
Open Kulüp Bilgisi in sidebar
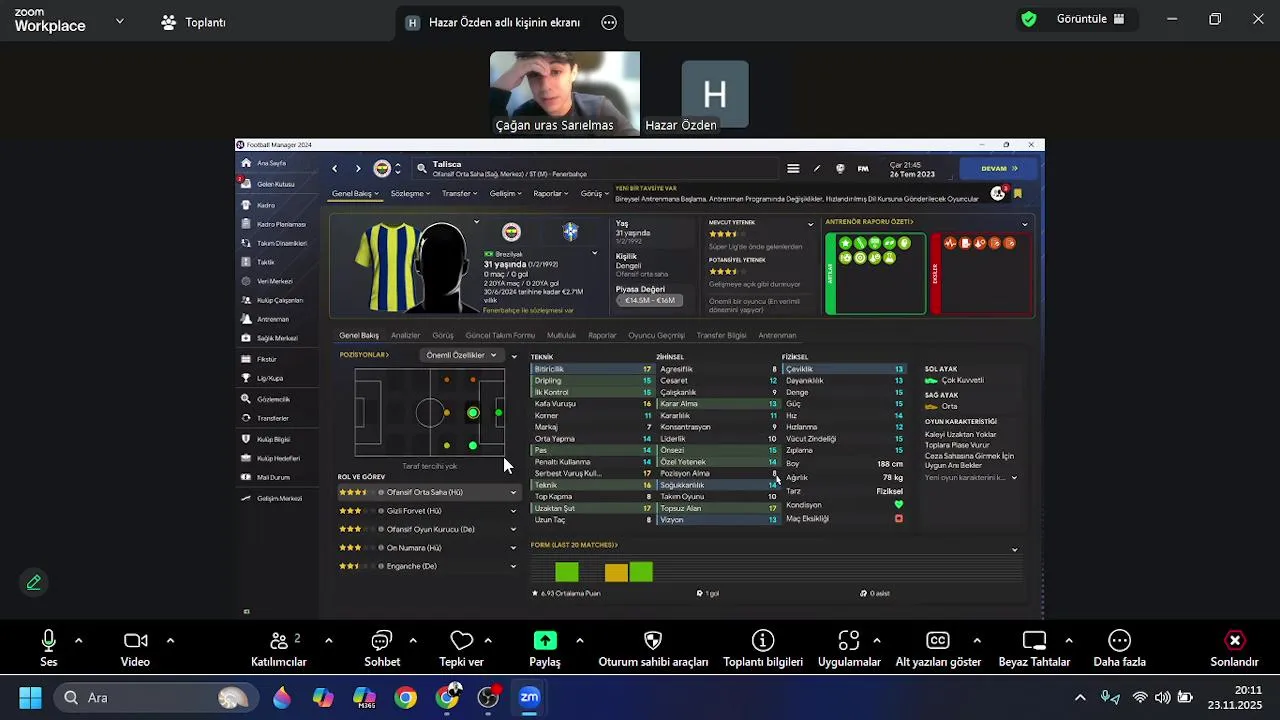point(267,439)
